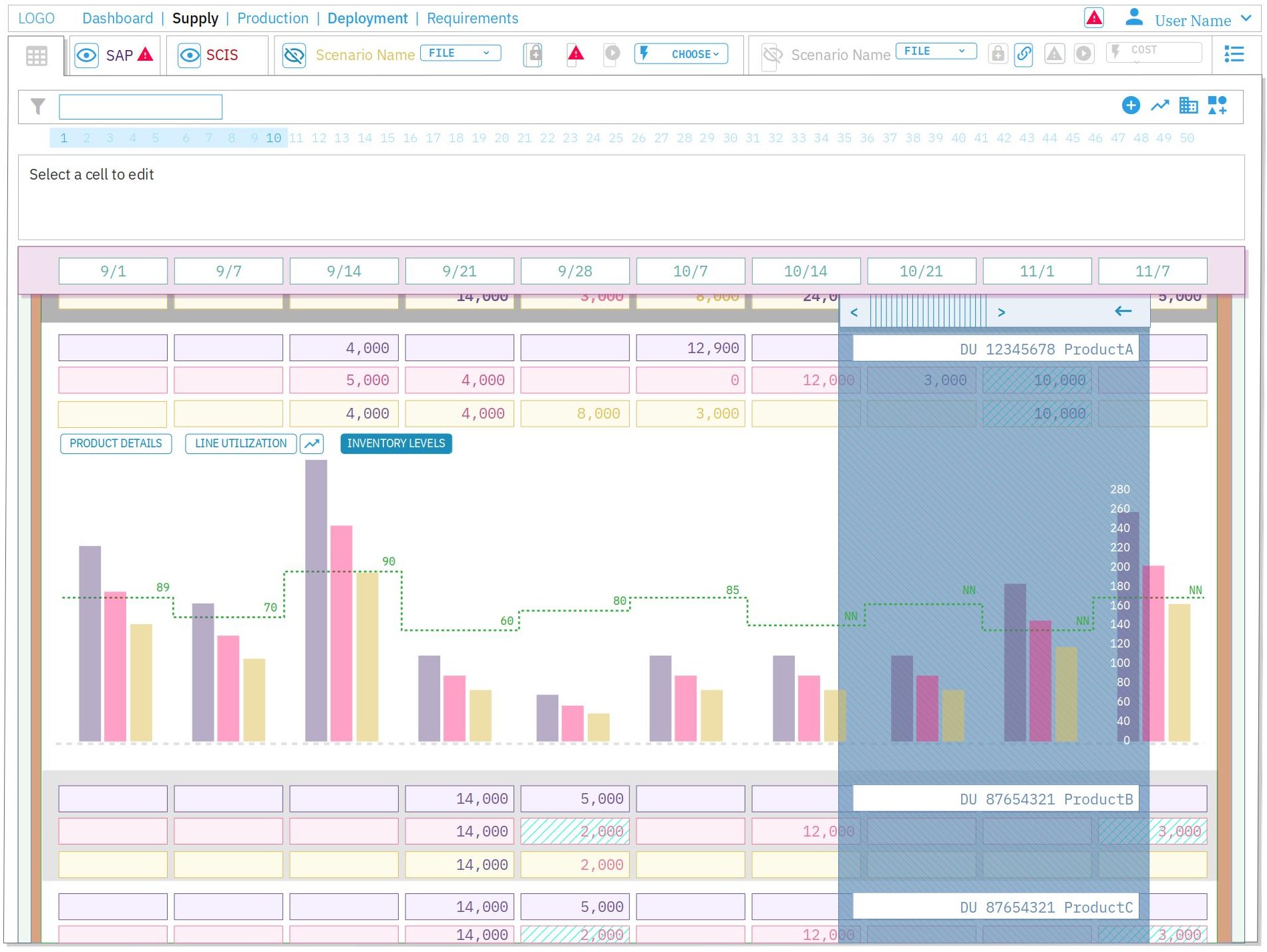The height and width of the screenshot is (952, 1267).
Task: Go to the Production tab
Action: point(273,19)
